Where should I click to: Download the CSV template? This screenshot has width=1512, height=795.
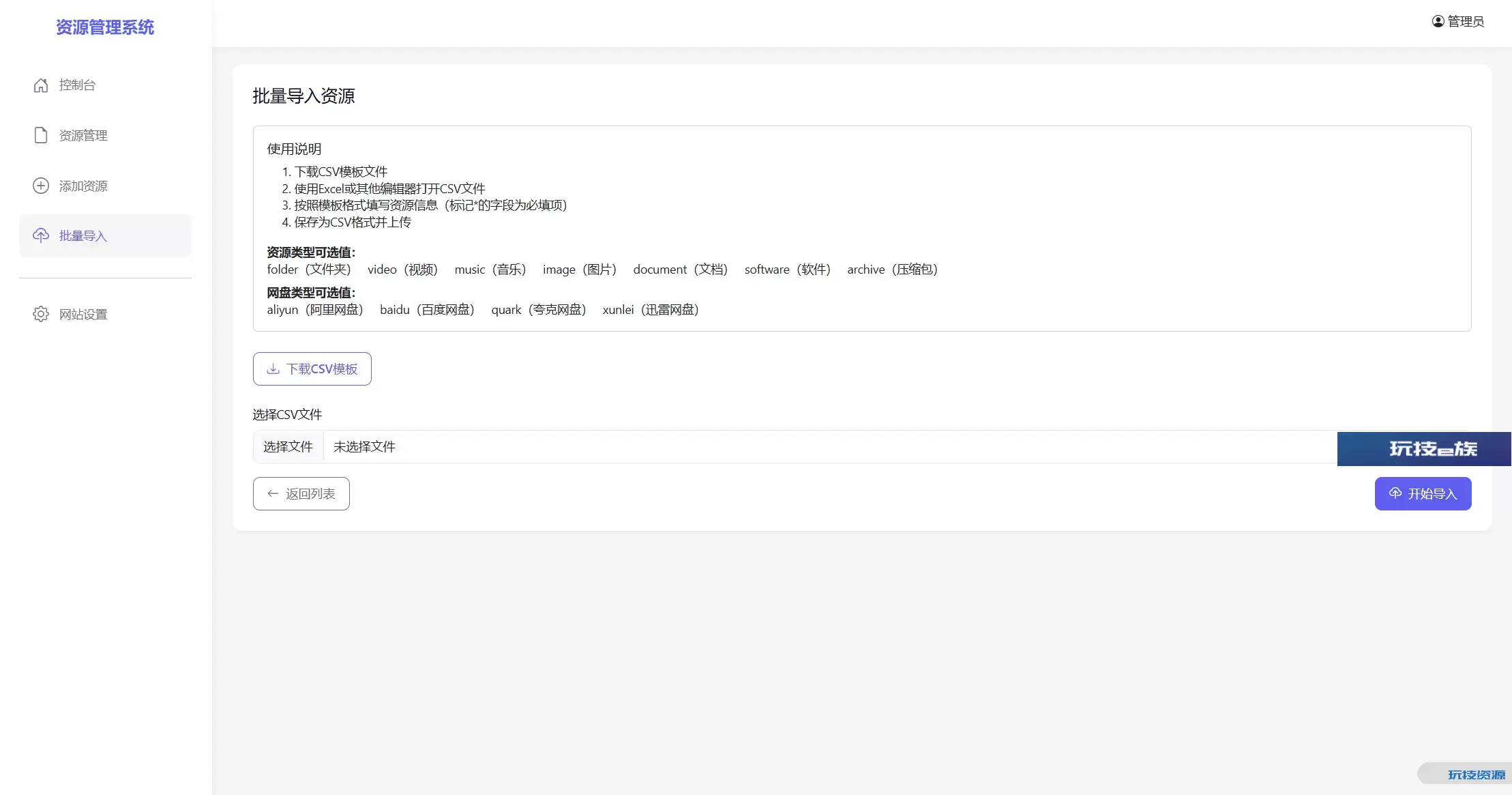(x=312, y=368)
